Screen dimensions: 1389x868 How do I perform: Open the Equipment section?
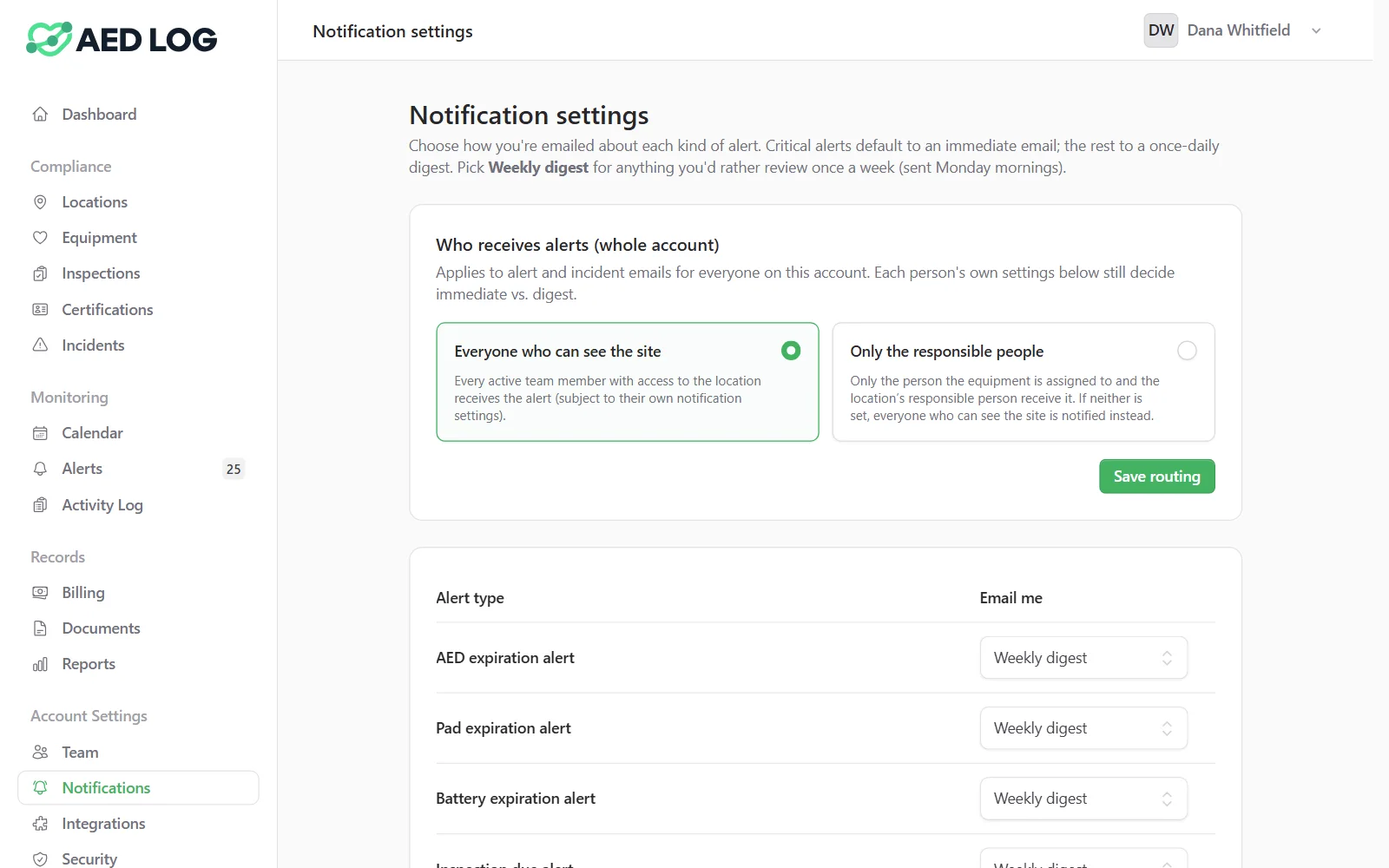(138, 238)
